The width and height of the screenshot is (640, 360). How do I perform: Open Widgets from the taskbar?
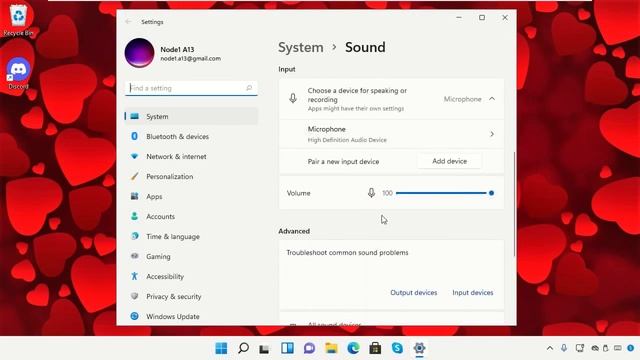(x=287, y=348)
